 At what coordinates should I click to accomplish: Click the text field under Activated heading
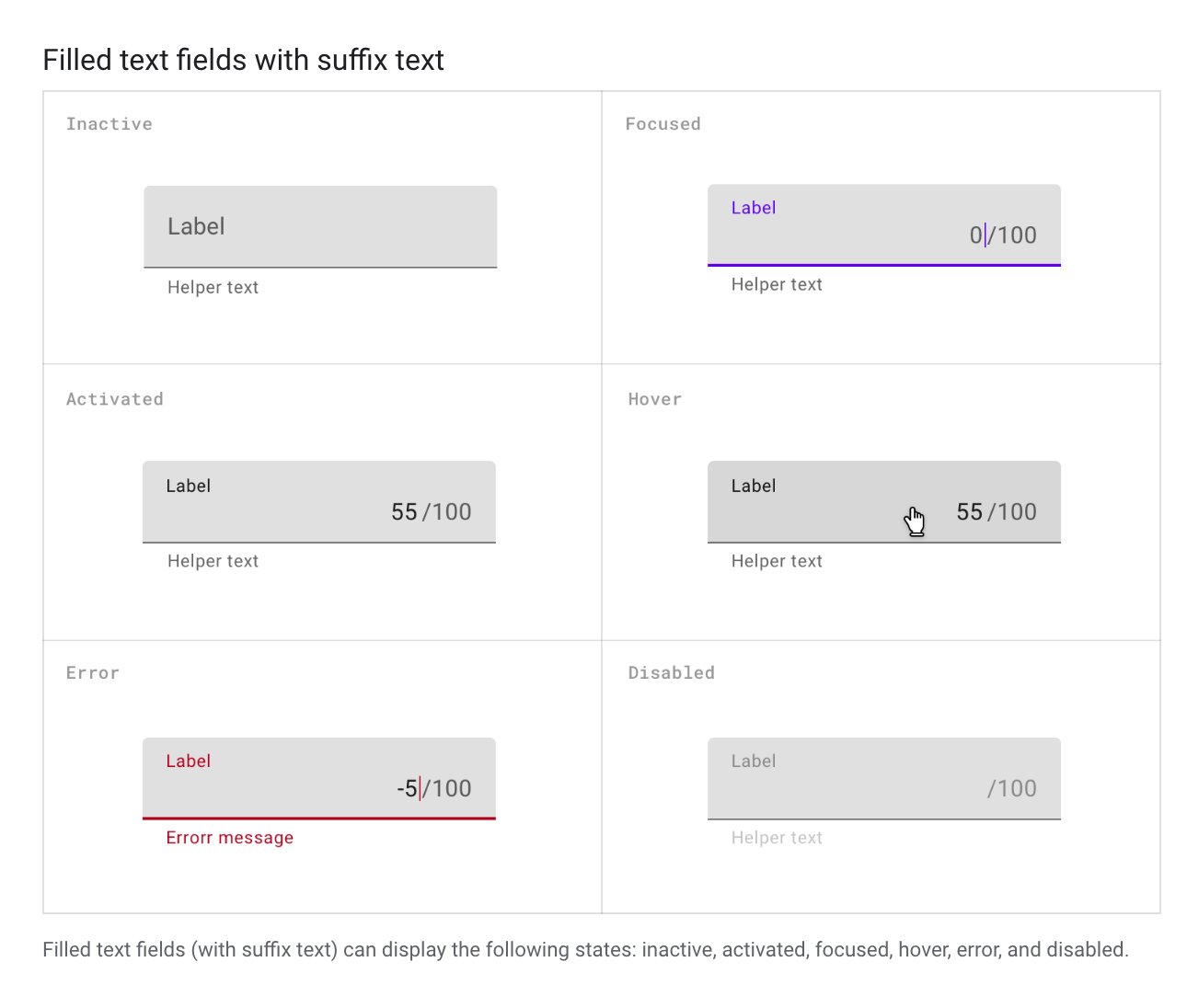[318, 502]
